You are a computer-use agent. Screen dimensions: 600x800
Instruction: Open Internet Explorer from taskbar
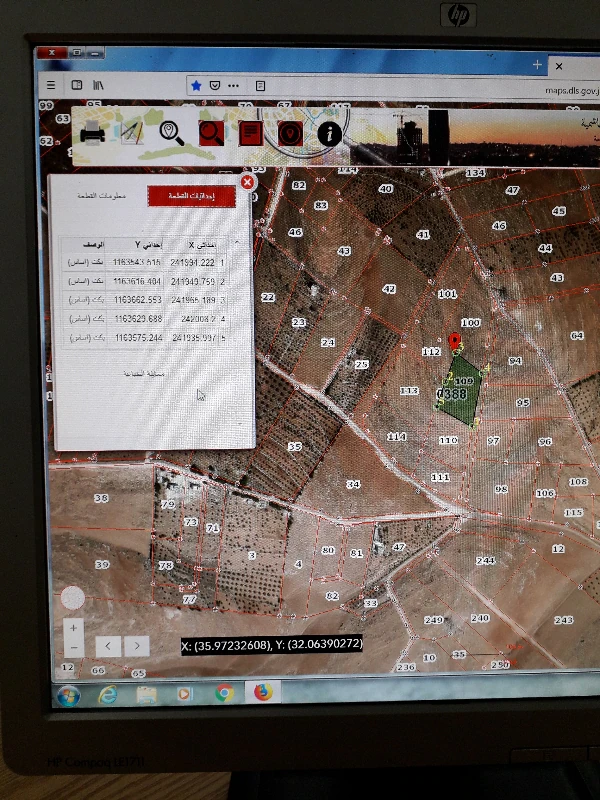pos(107,695)
